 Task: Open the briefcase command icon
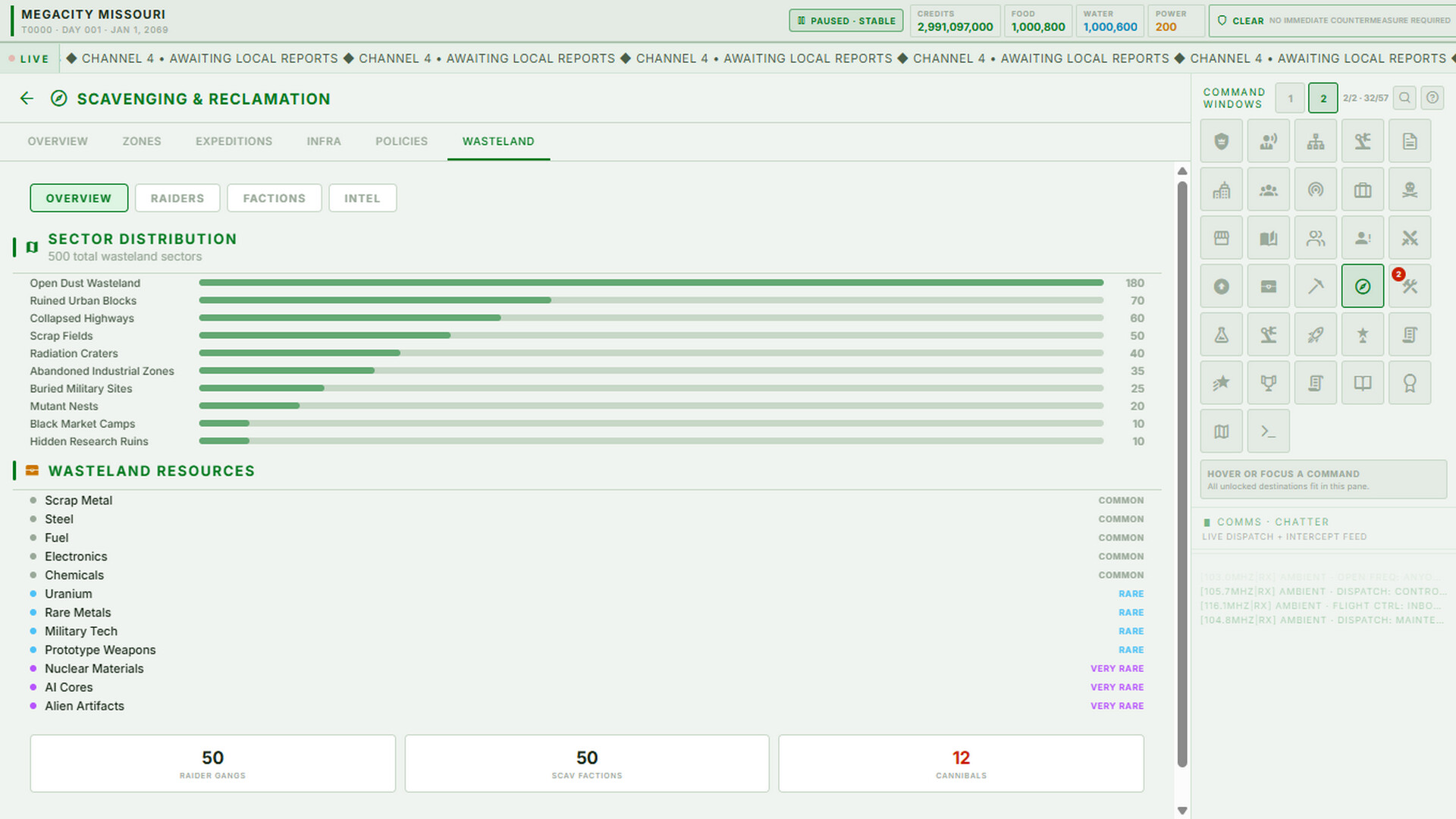tap(1362, 190)
